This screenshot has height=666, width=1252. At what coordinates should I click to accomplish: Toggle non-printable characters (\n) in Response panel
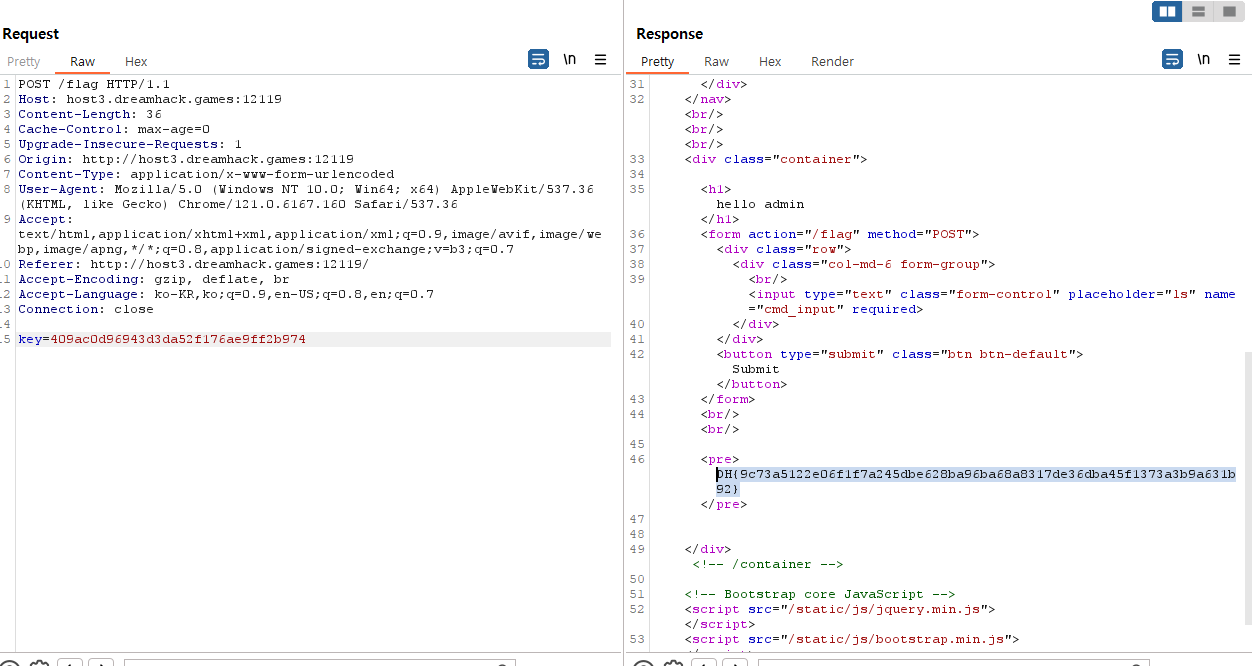(x=1203, y=60)
